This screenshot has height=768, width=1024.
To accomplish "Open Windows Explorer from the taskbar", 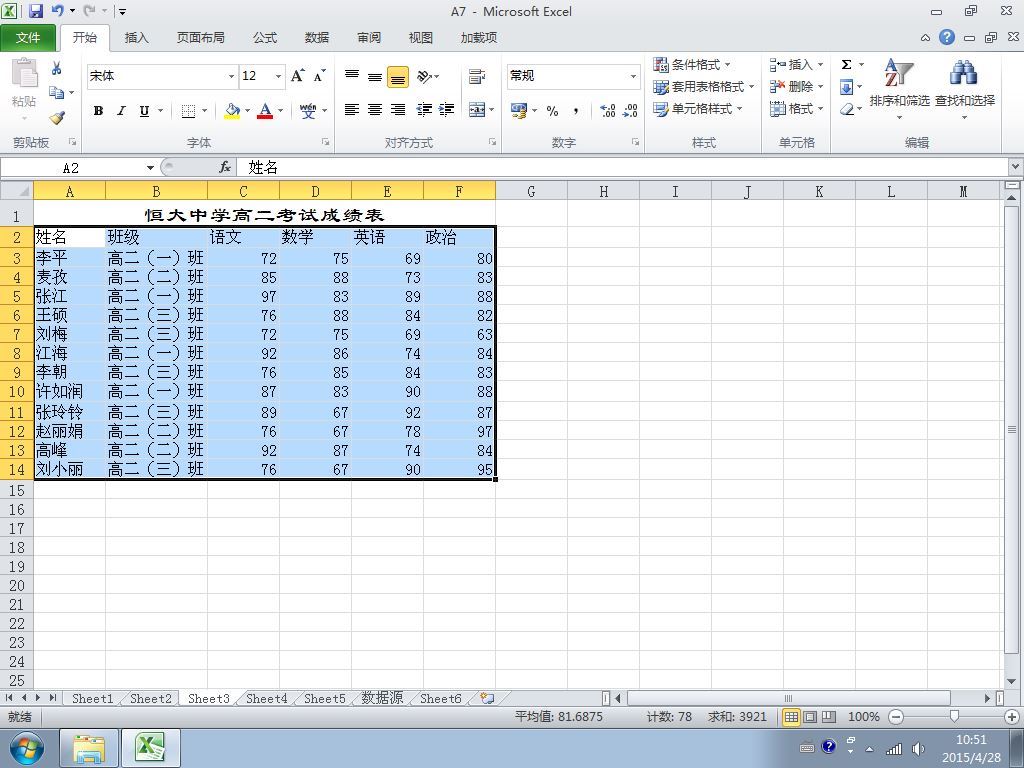I will (88, 748).
